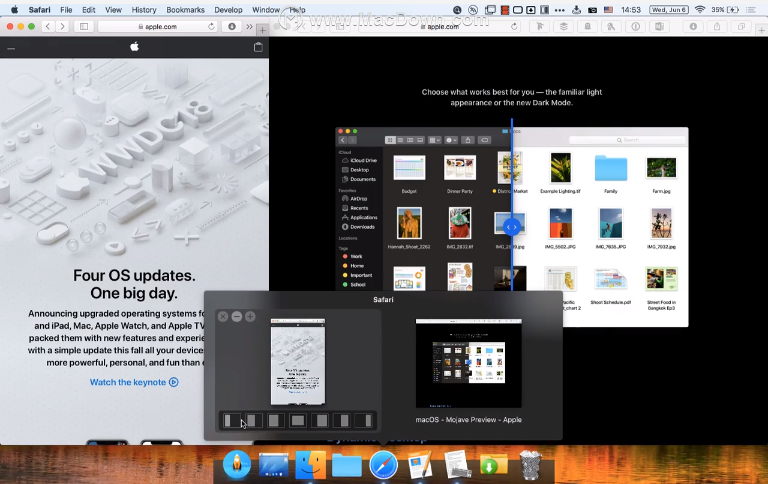Open the Wi-Fi status menu

[699, 9]
